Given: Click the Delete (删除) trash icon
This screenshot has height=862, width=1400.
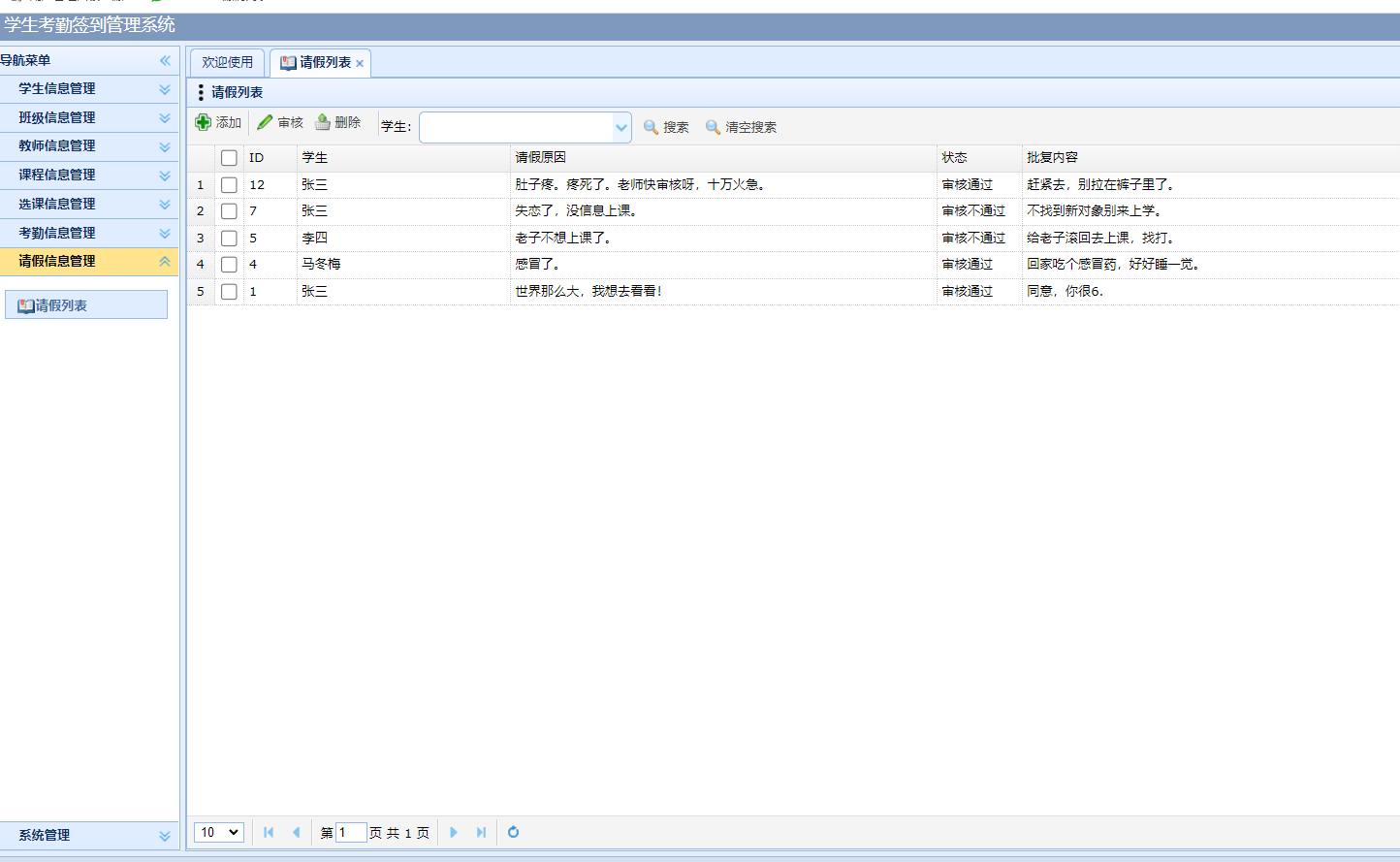Looking at the screenshot, I should point(323,122).
